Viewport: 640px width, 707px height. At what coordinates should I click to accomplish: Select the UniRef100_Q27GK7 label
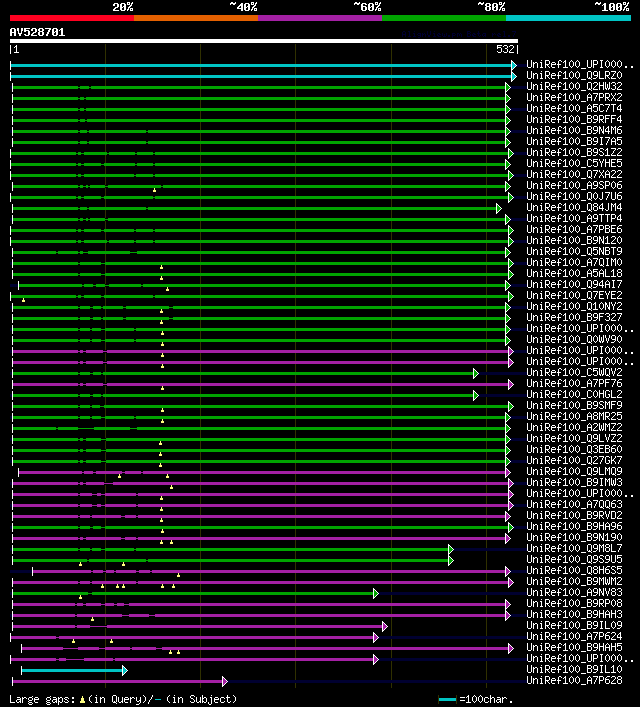574,460
